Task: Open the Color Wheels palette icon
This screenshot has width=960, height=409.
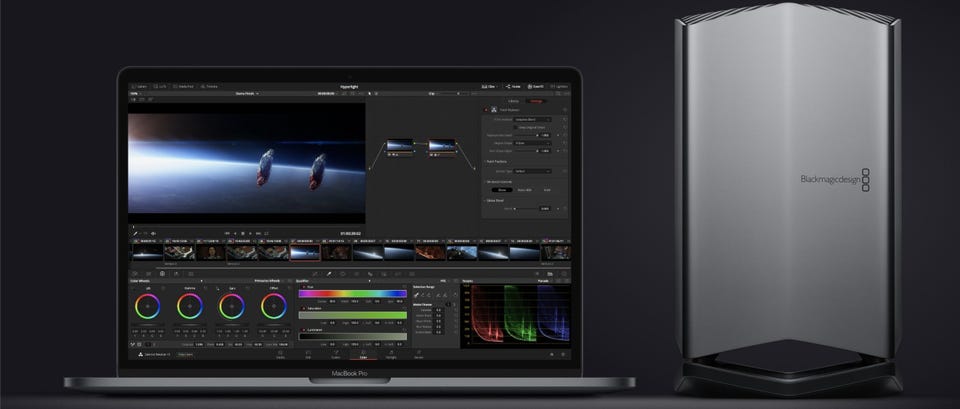Action: (x=162, y=274)
